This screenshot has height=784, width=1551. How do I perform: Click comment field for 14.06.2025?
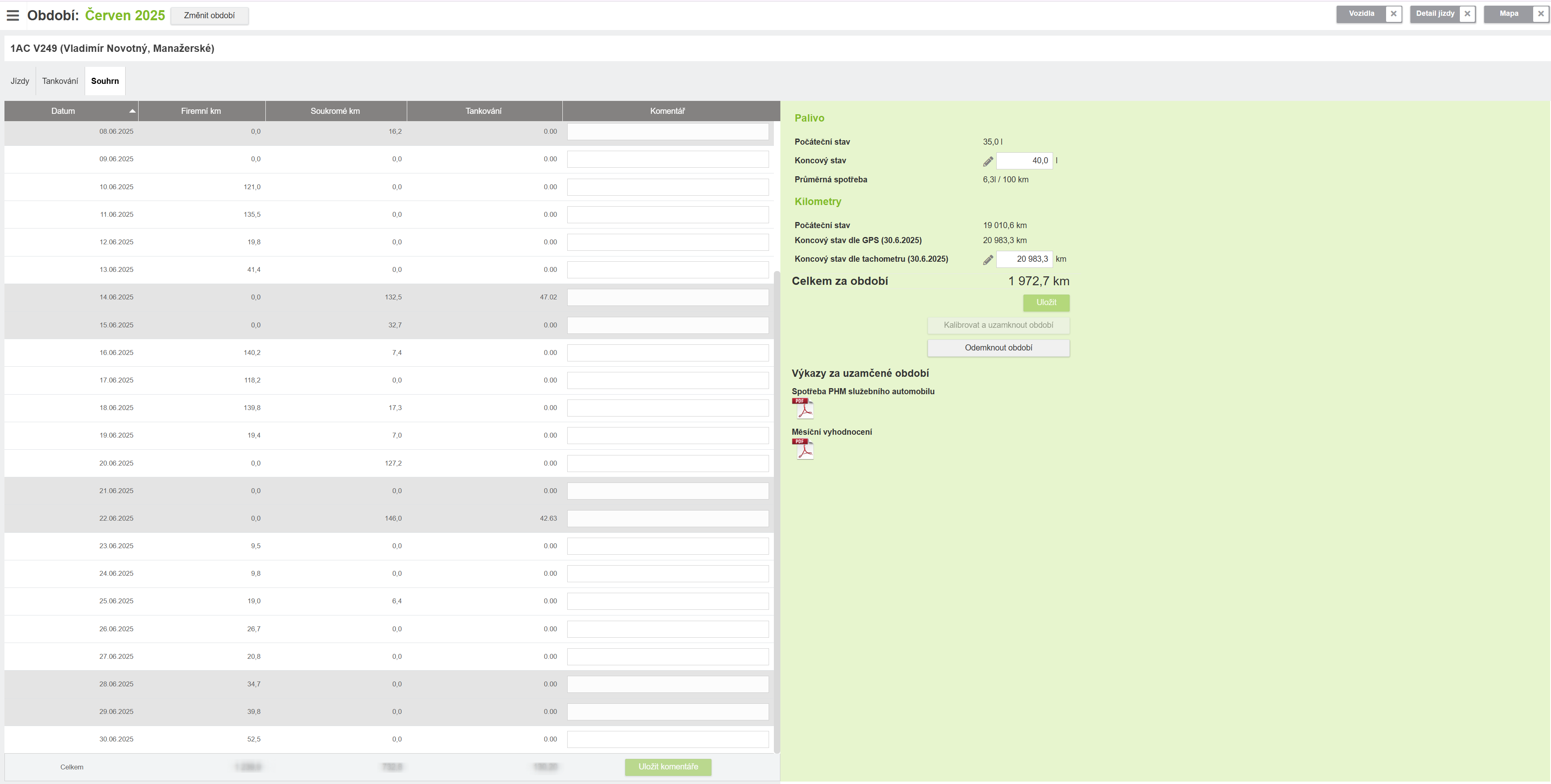(x=668, y=297)
